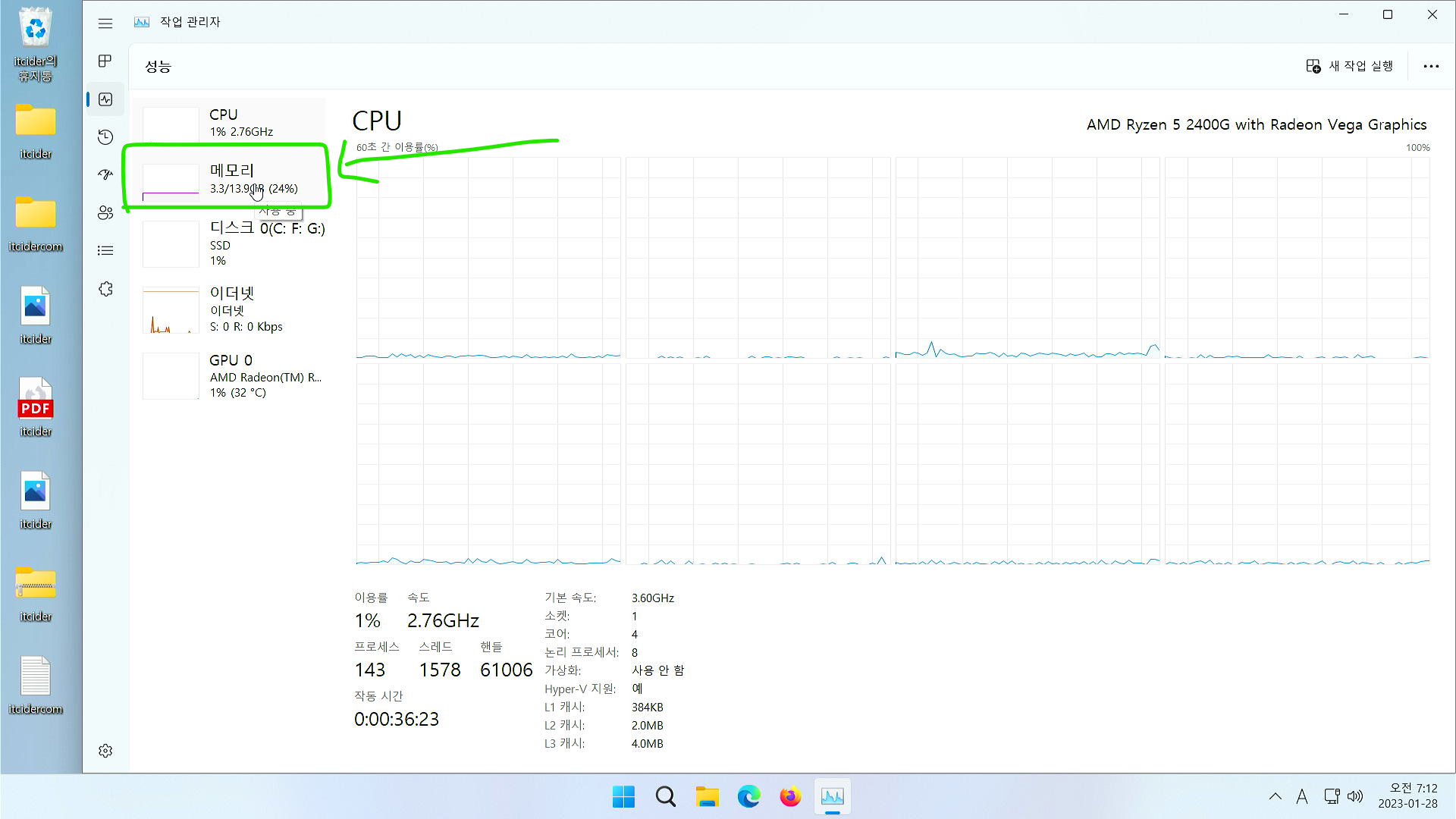The width and height of the screenshot is (1456, 819).
Task: Click Task Manager icon on taskbar
Action: [832, 797]
